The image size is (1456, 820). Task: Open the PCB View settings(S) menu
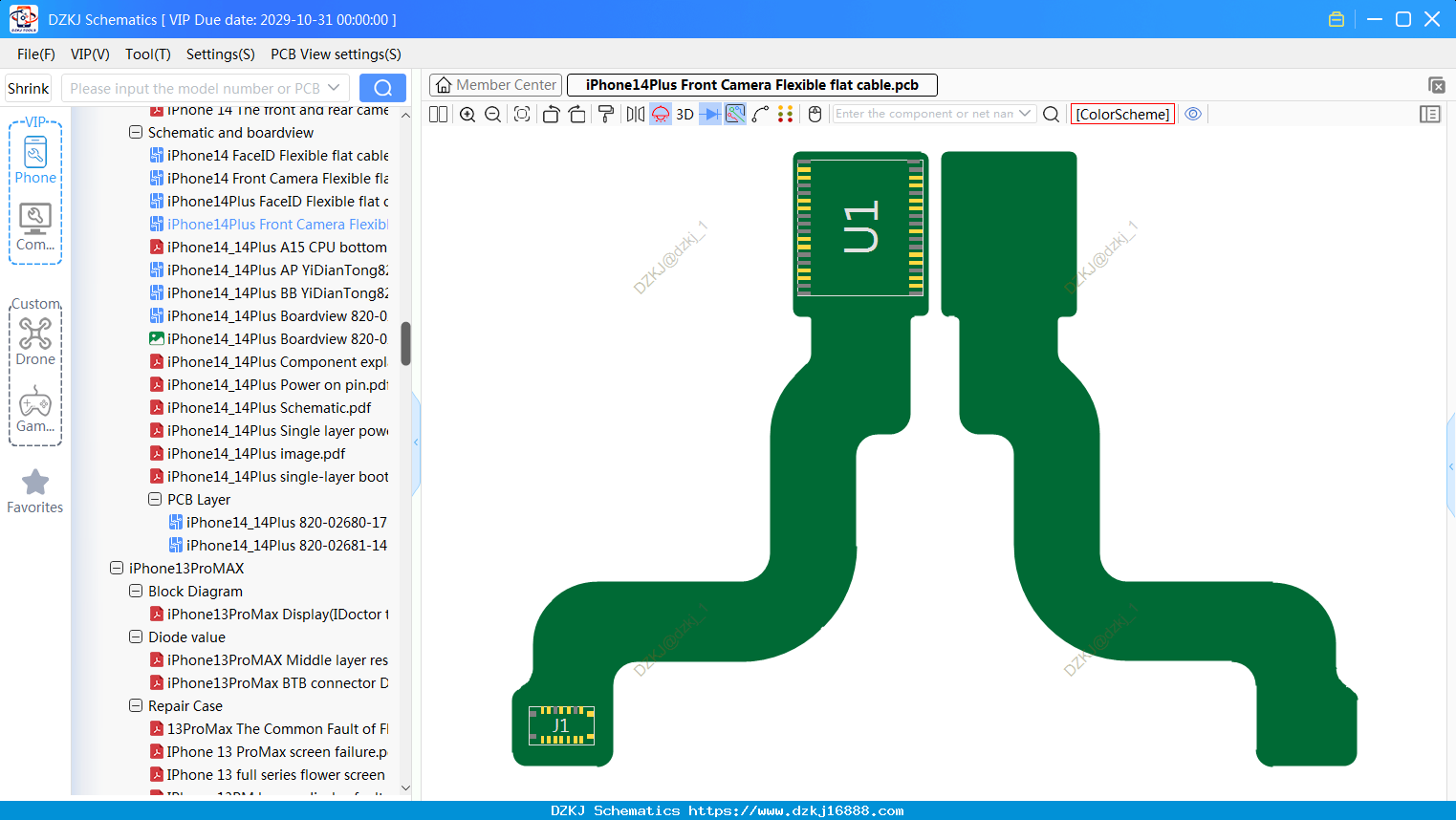pyautogui.click(x=336, y=54)
